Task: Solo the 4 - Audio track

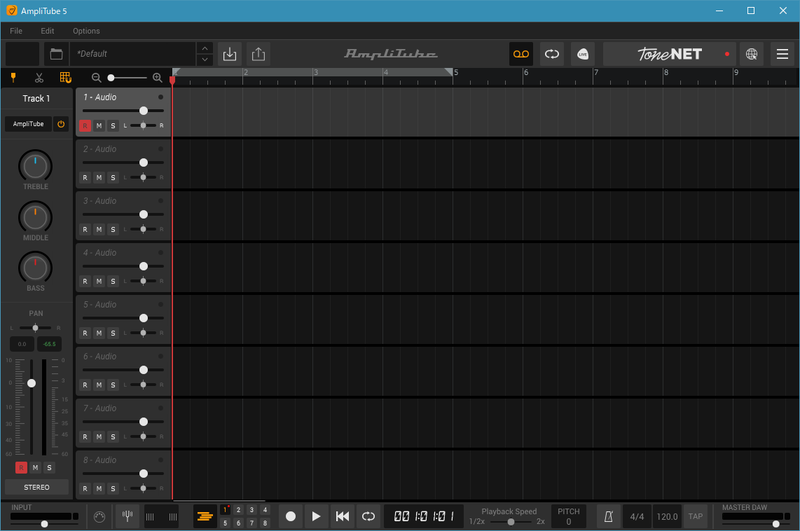Action: 113,281
